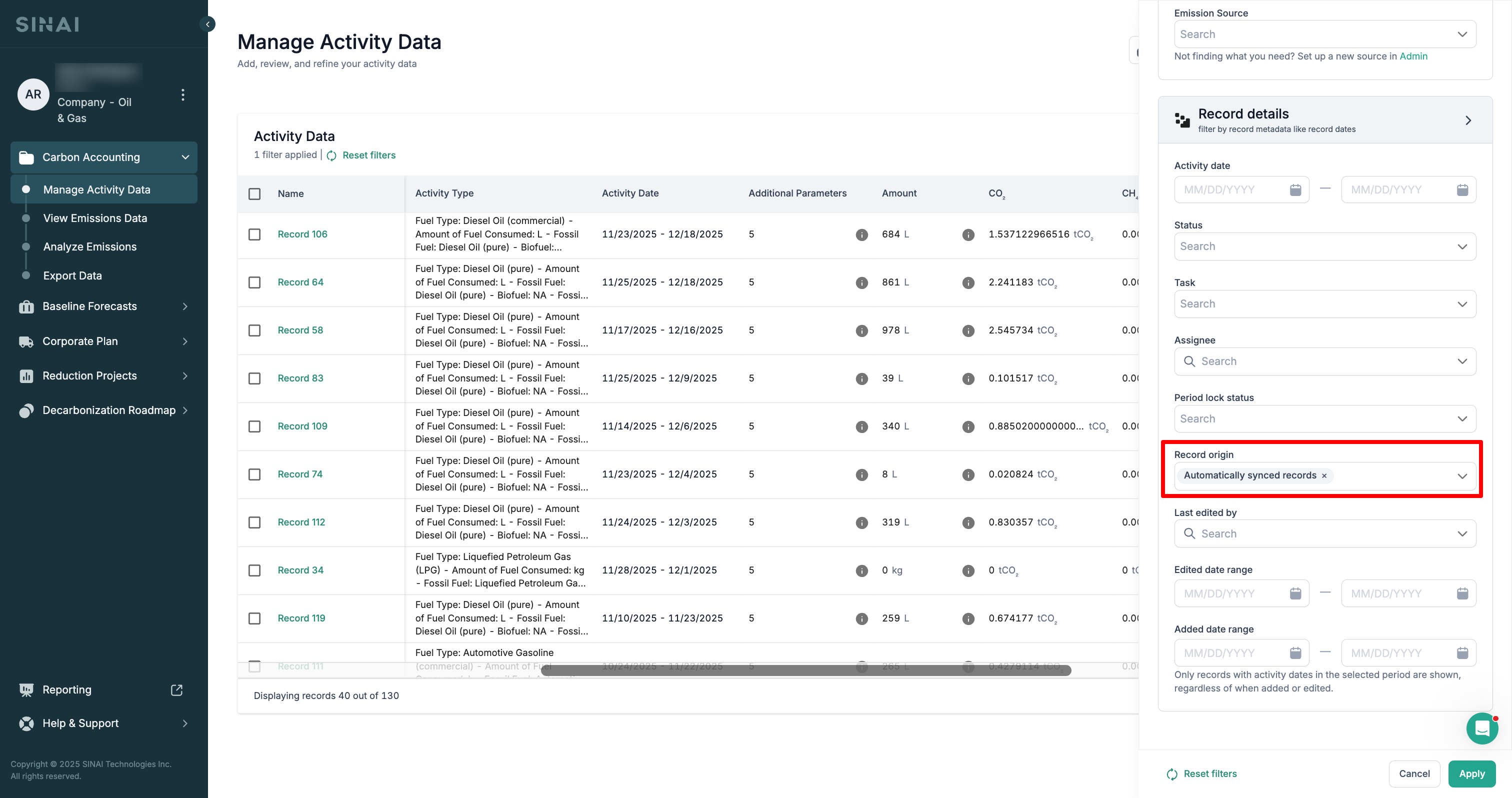Click the info icon beside Record 106 amount
1512x798 pixels.
point(968,234)
